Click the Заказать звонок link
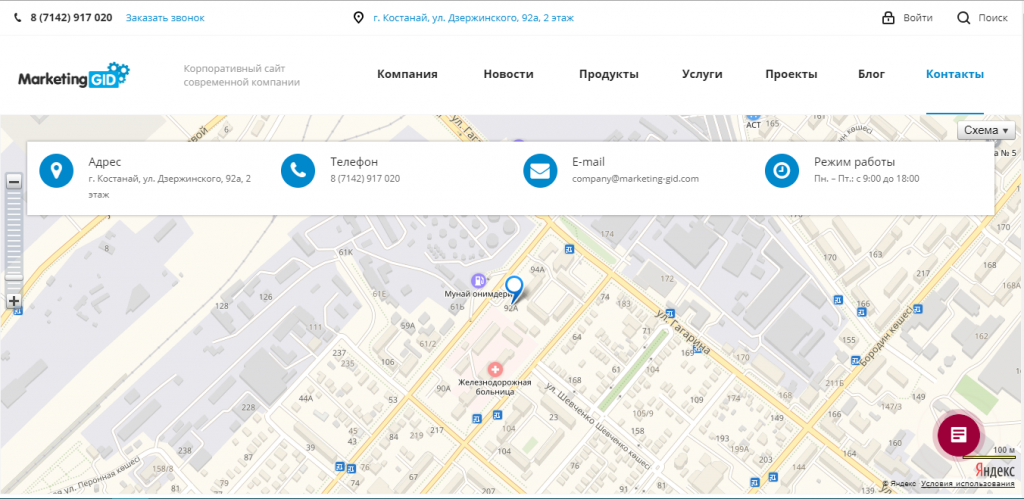The width and height of the screenshot is (1024, 499). click(x=165, y=18)
